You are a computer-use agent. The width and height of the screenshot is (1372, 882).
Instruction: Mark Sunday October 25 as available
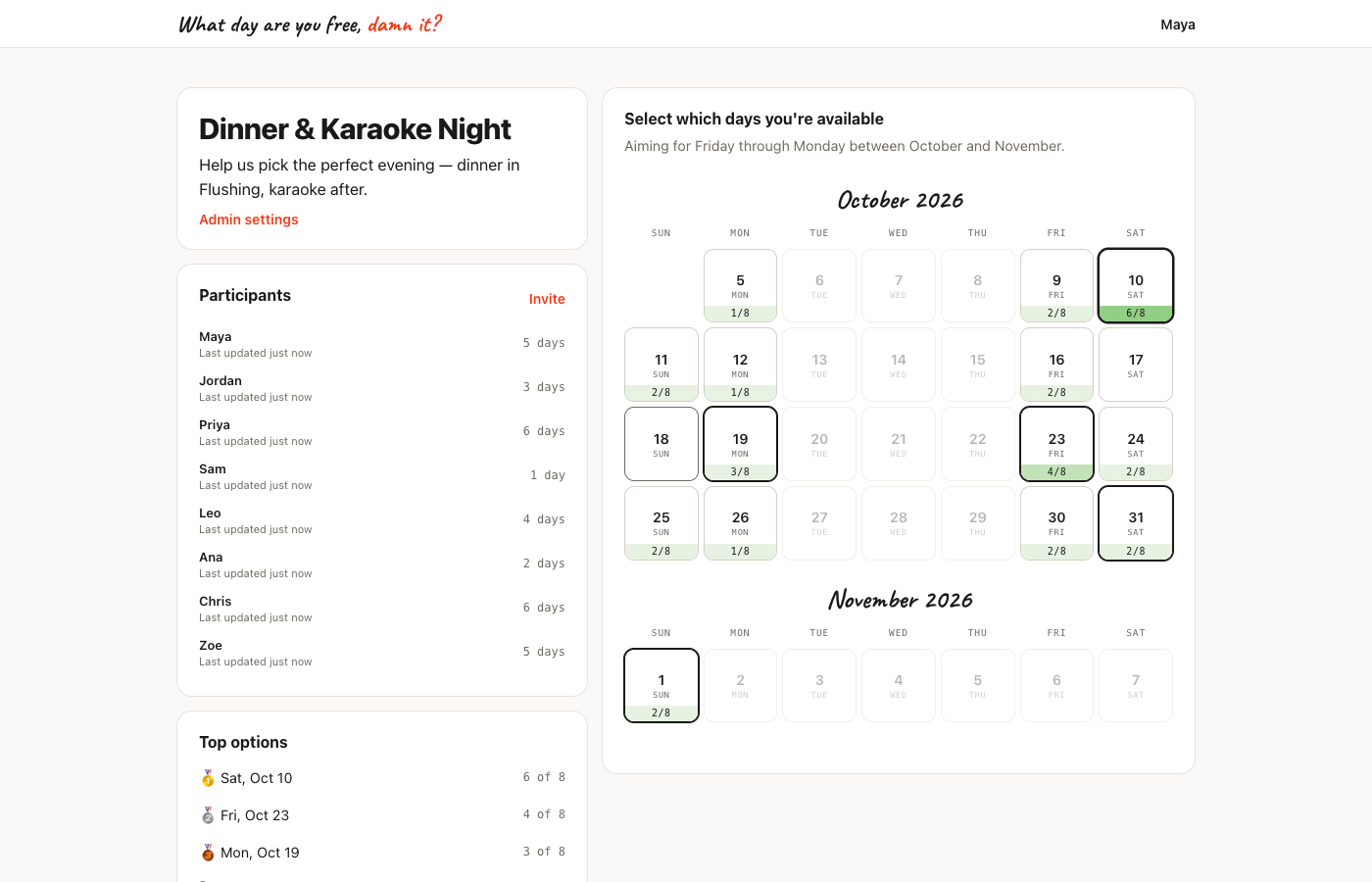tap(661, 523)
